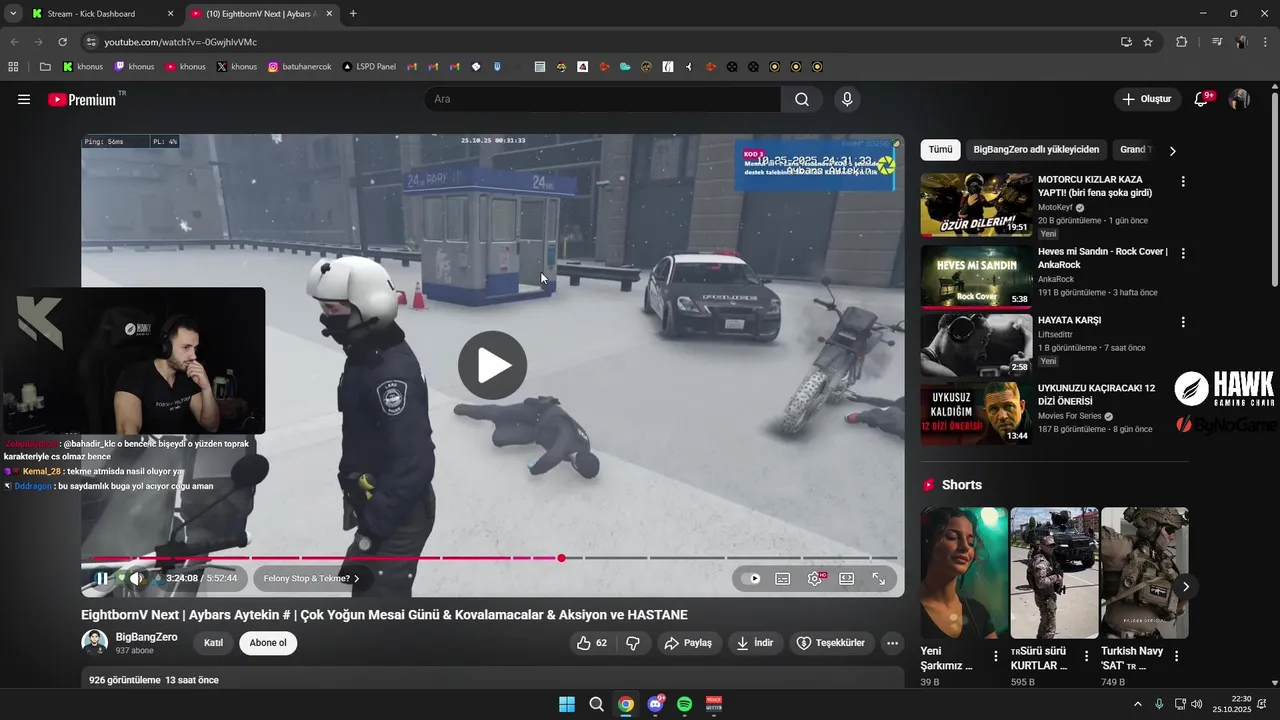Select the Tümü filter chip

point(940,150)
